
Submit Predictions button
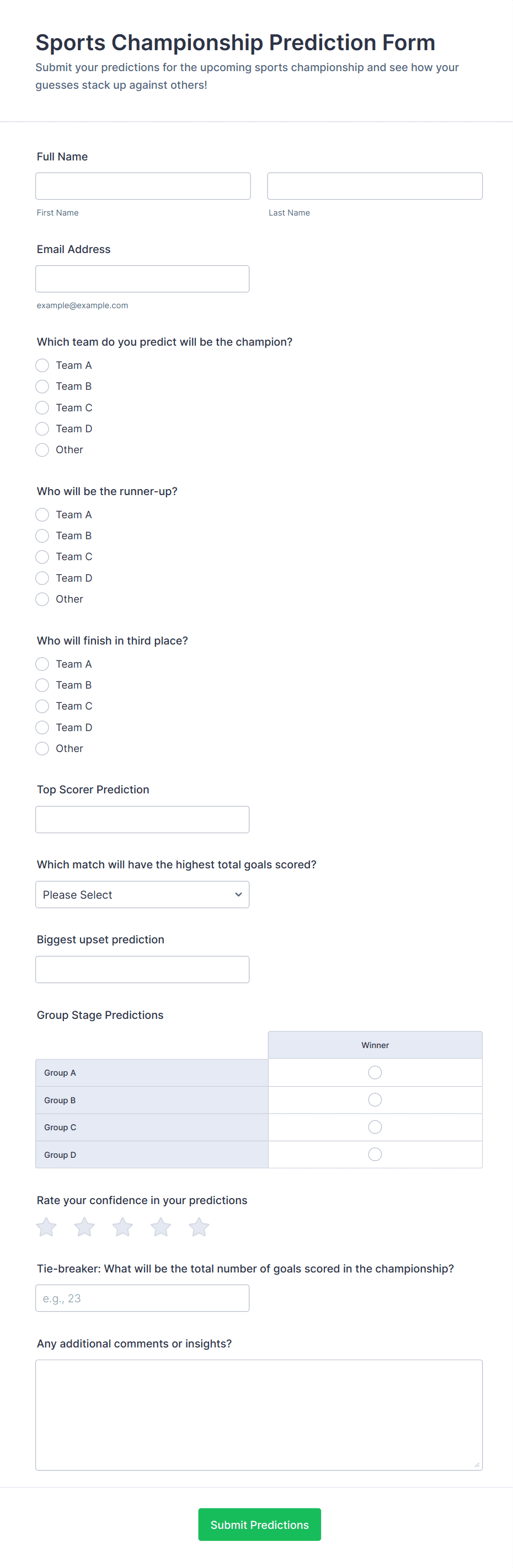pyautogui.click(x=260, y=1524)
